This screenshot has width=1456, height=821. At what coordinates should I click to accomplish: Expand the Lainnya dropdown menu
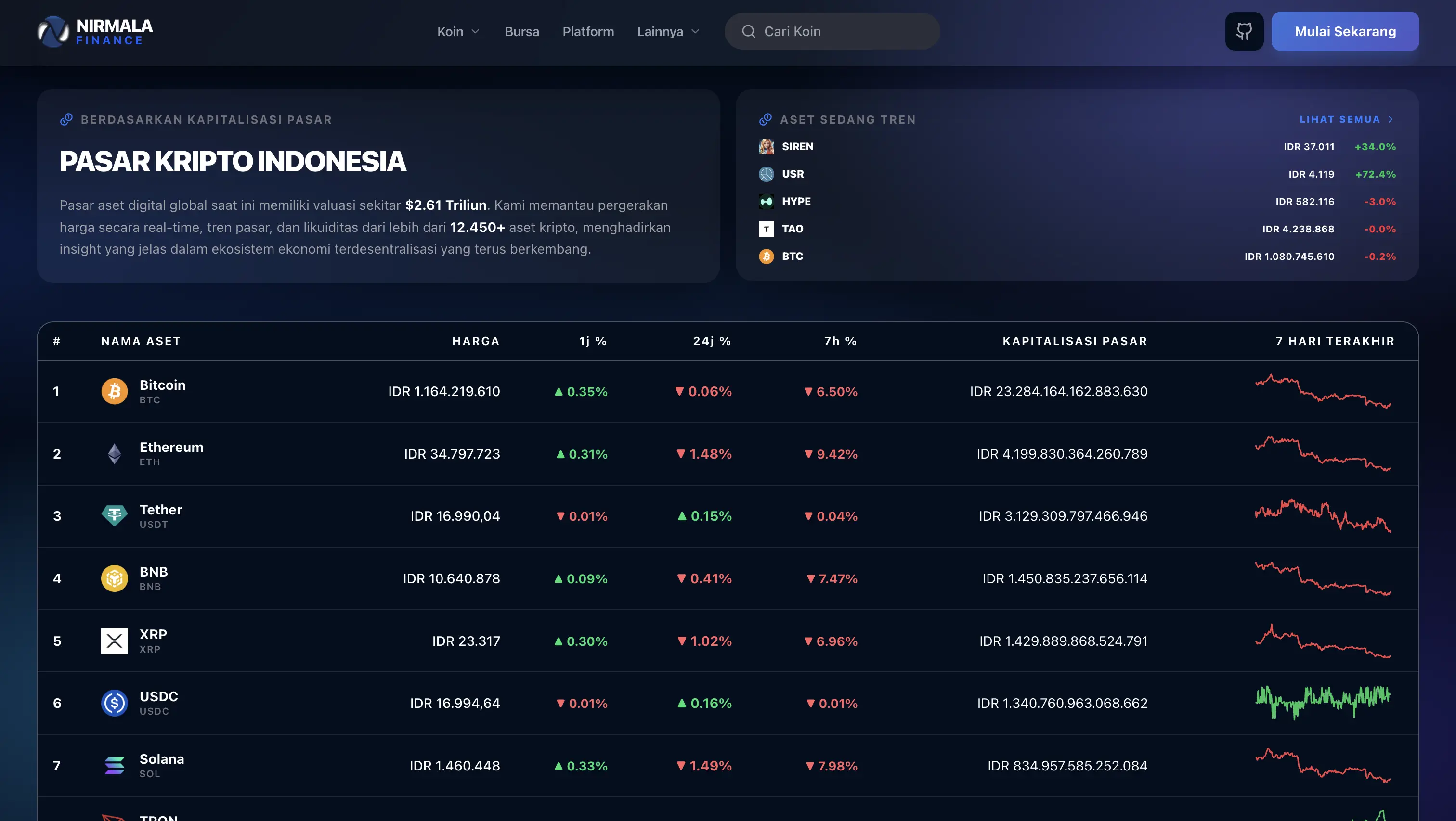pyautogui.click(x=669, y=32)
